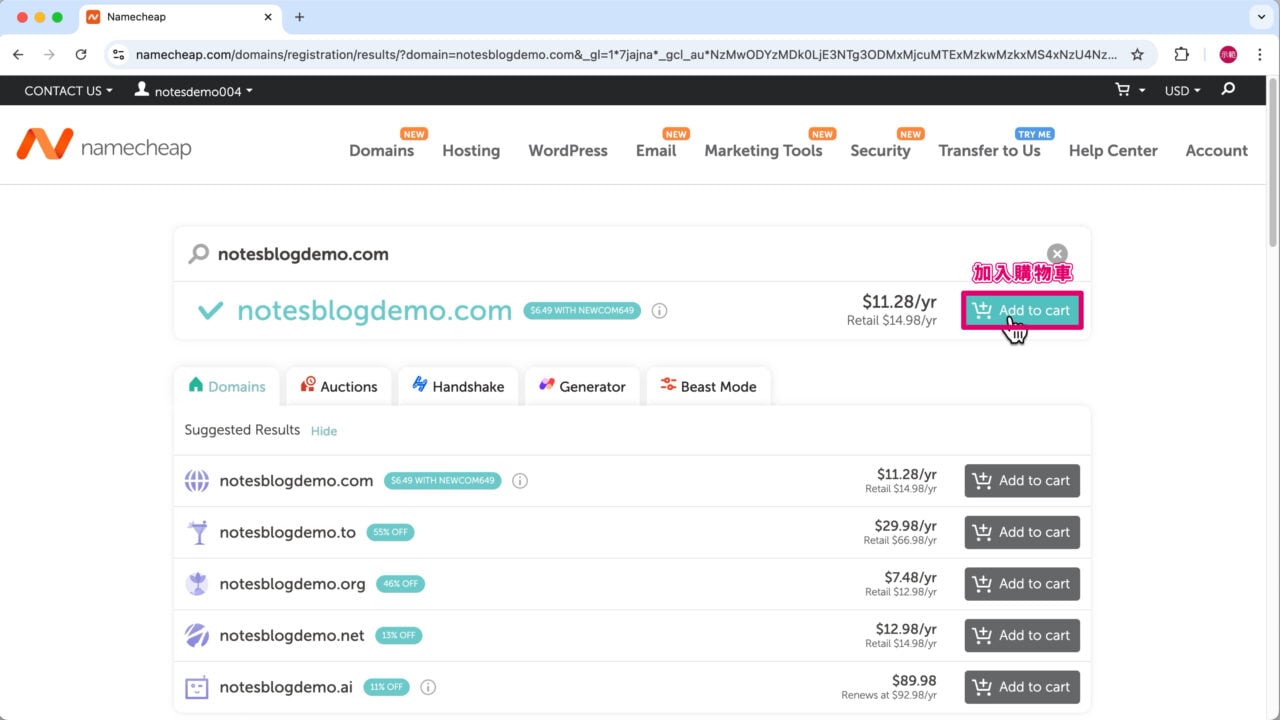The width and height of the screenshot is (1280, 720).
Task: Add notesblogdemo.org to cart
Action: click(x=1021, y=584)
